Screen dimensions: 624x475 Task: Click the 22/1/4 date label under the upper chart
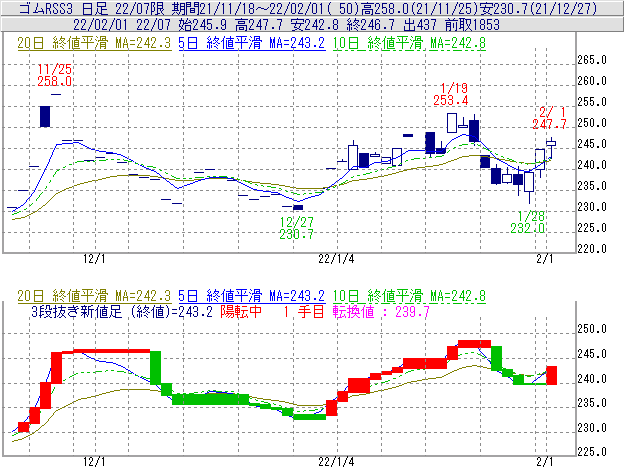[336, 259]
